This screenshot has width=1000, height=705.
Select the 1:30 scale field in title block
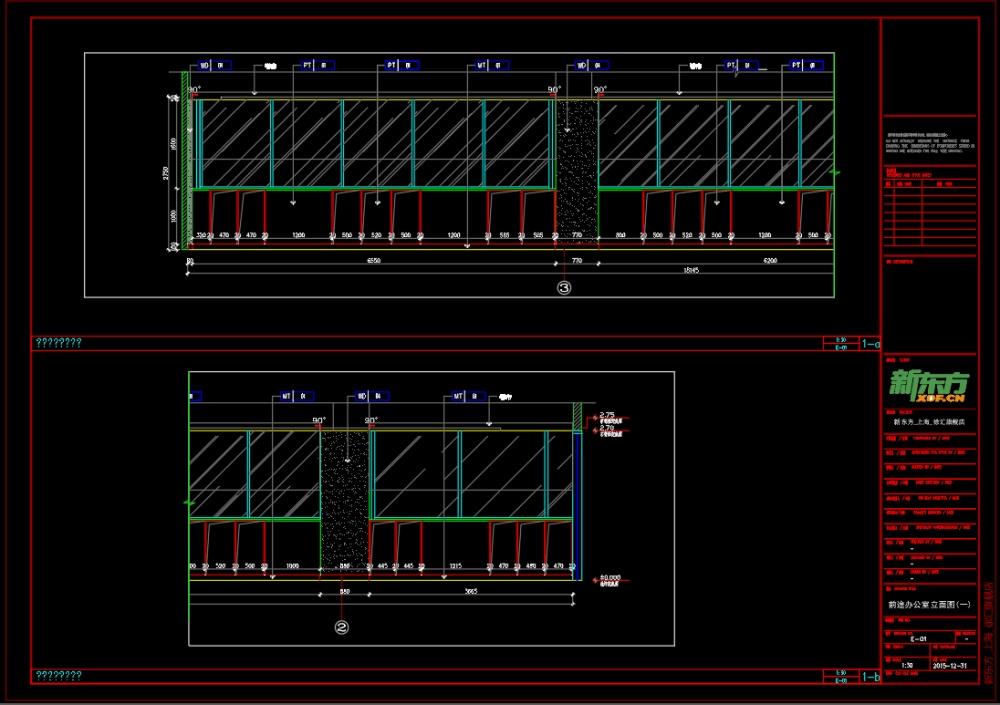coord(907,664)
